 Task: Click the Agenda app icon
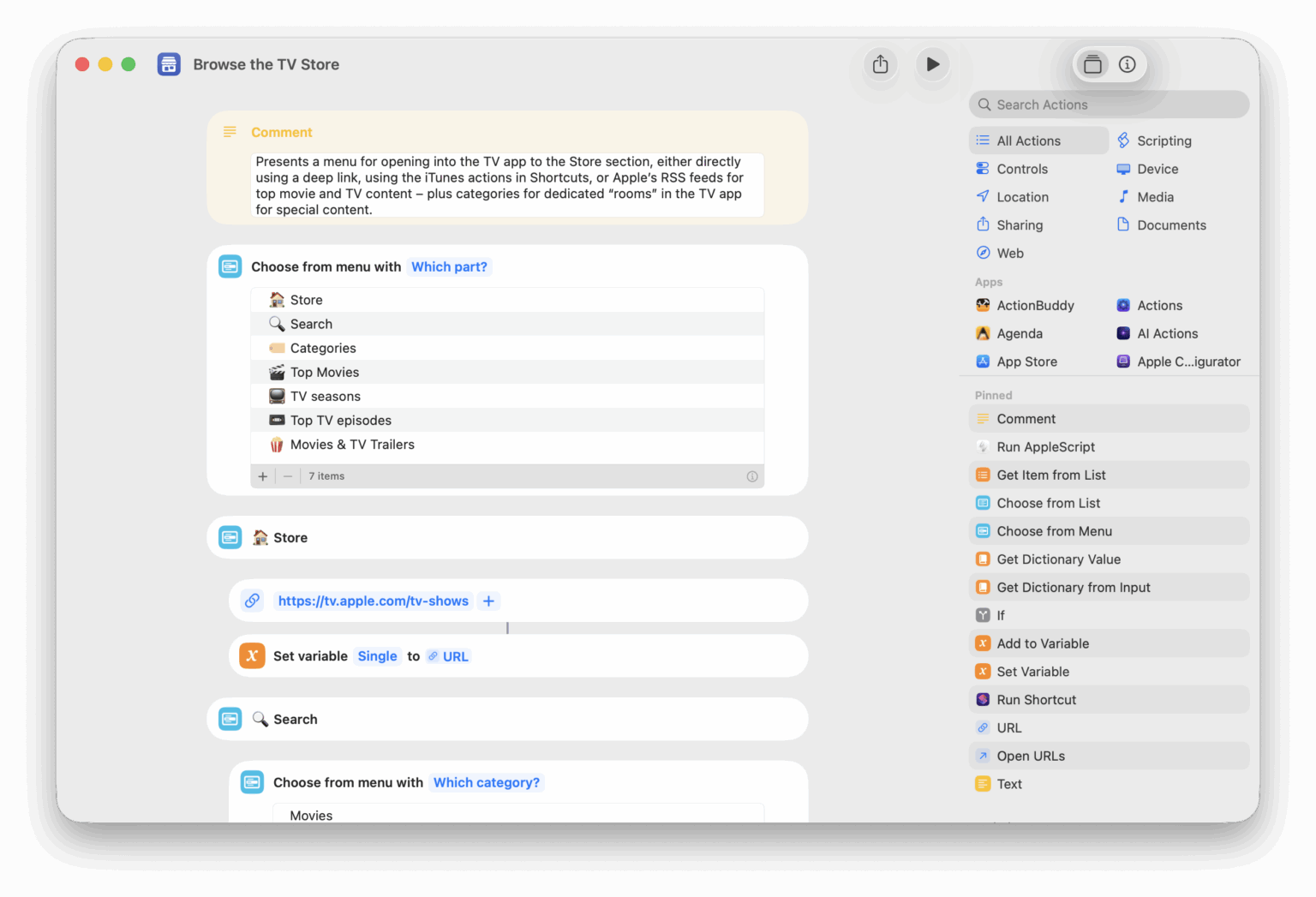983,334
